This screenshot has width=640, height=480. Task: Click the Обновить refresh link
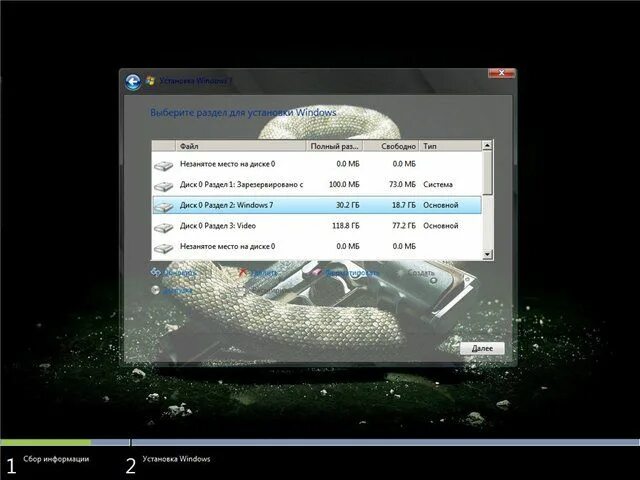[x=180, y=272]
